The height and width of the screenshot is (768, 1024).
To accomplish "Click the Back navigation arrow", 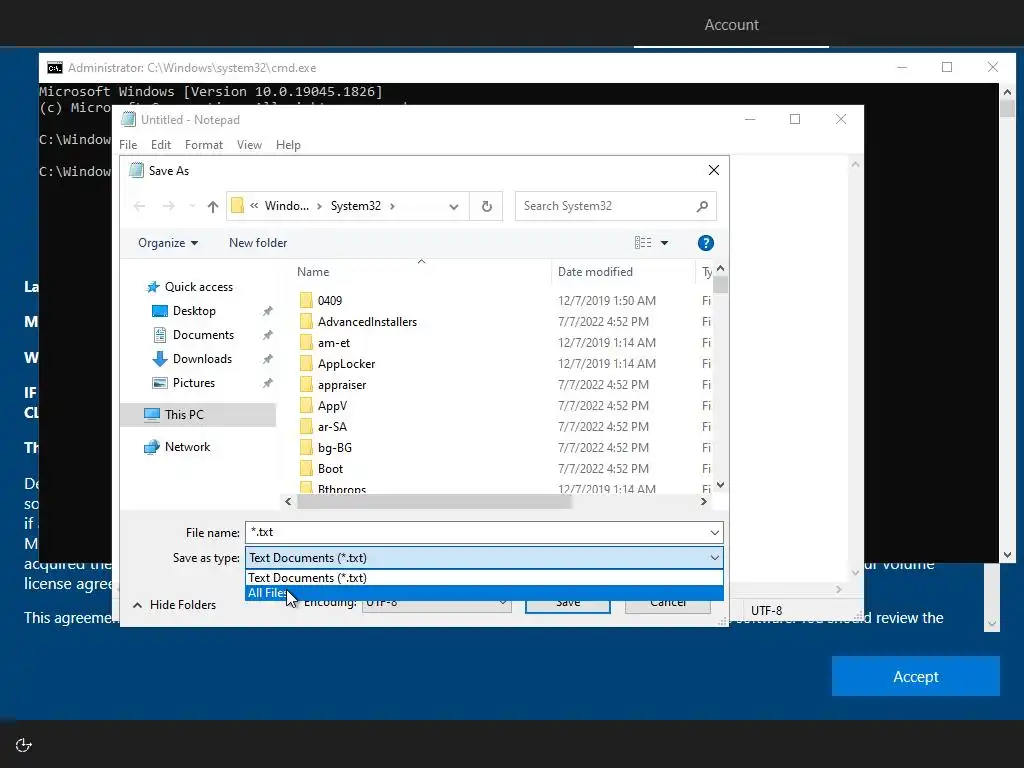I will pyautogui.click(x=139, y=206).
